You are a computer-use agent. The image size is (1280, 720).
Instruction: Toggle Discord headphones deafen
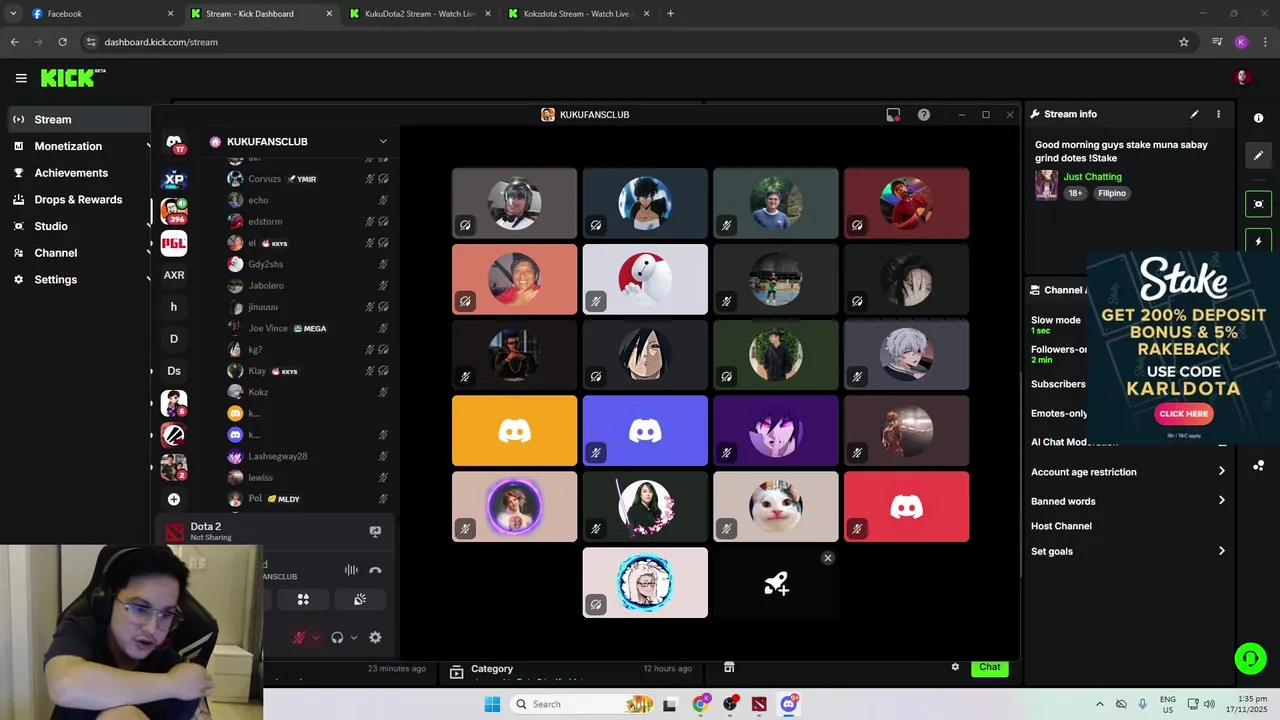point(337,637)
